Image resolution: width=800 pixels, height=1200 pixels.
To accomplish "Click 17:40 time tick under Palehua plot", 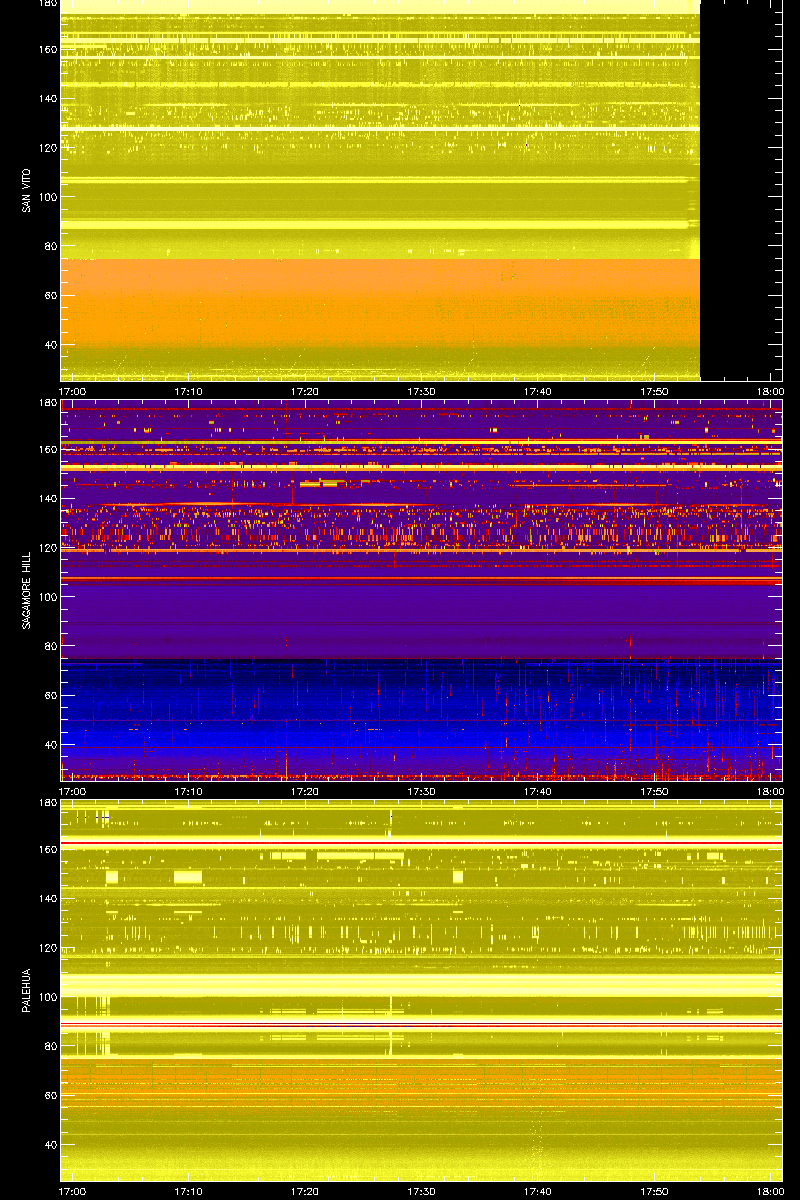I will [538, 1191].
